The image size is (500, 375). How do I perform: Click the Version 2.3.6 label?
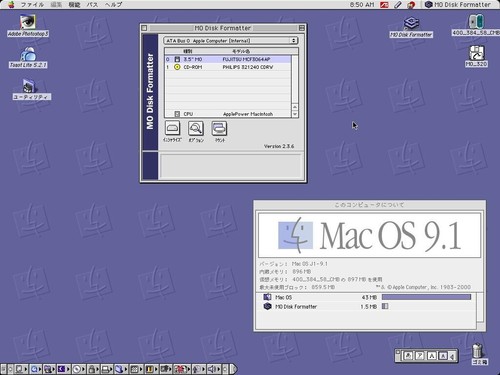click(x=279, y=146)
